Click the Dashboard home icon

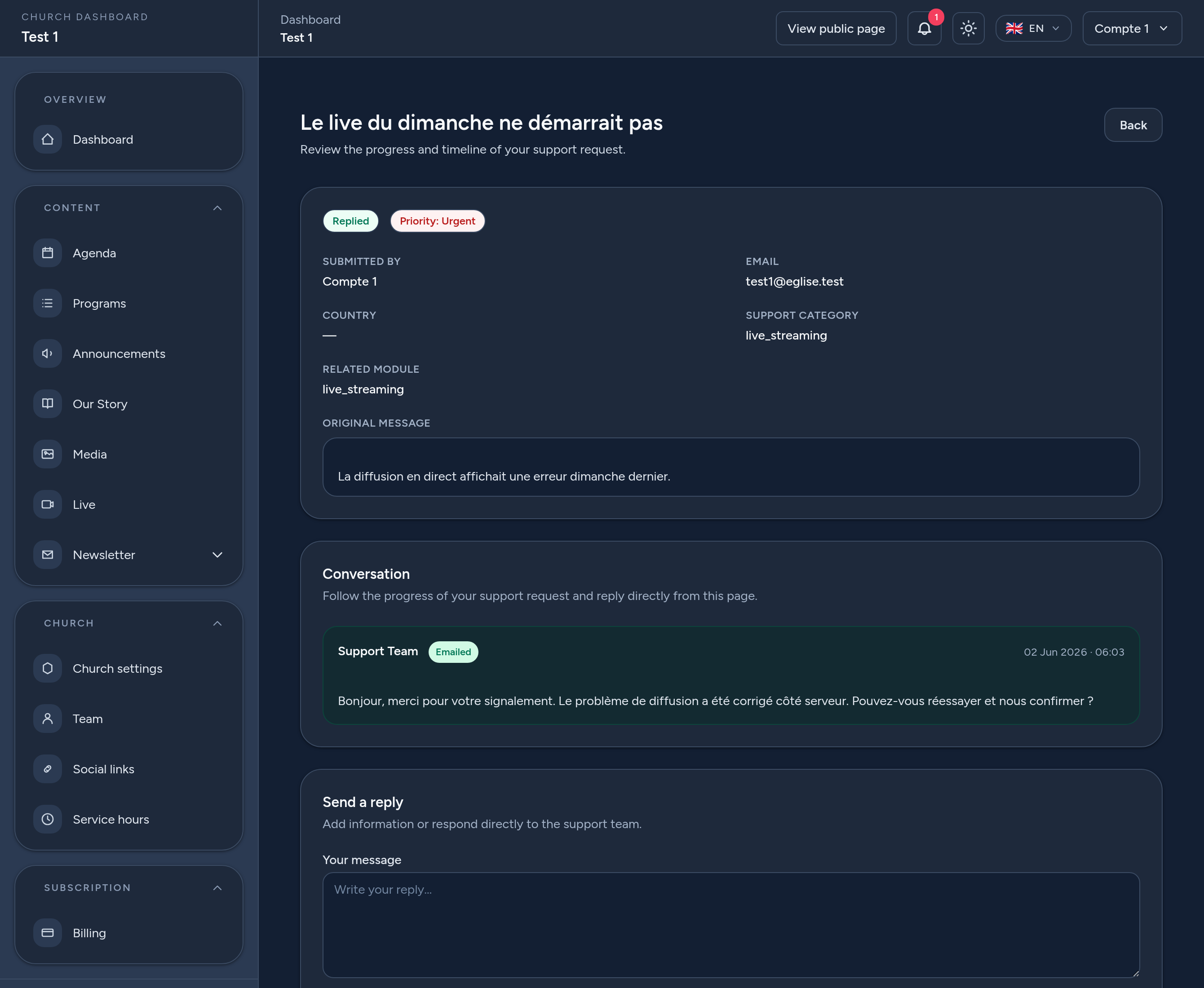point(48,139)
